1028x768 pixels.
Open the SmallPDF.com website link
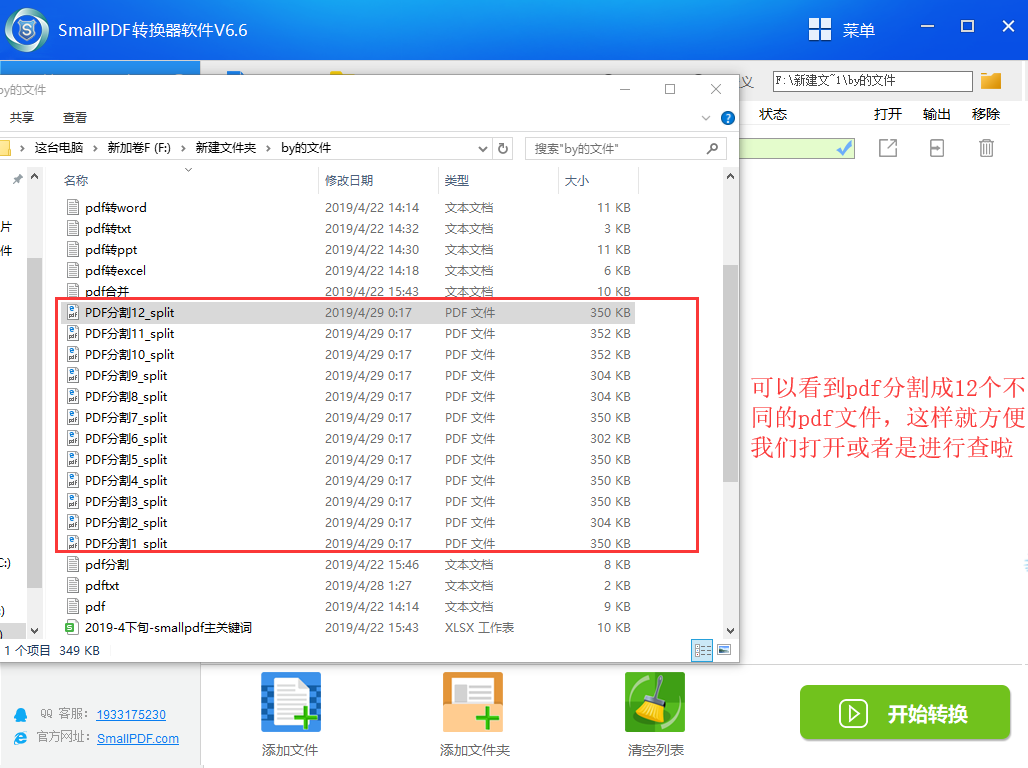(138, 738)
